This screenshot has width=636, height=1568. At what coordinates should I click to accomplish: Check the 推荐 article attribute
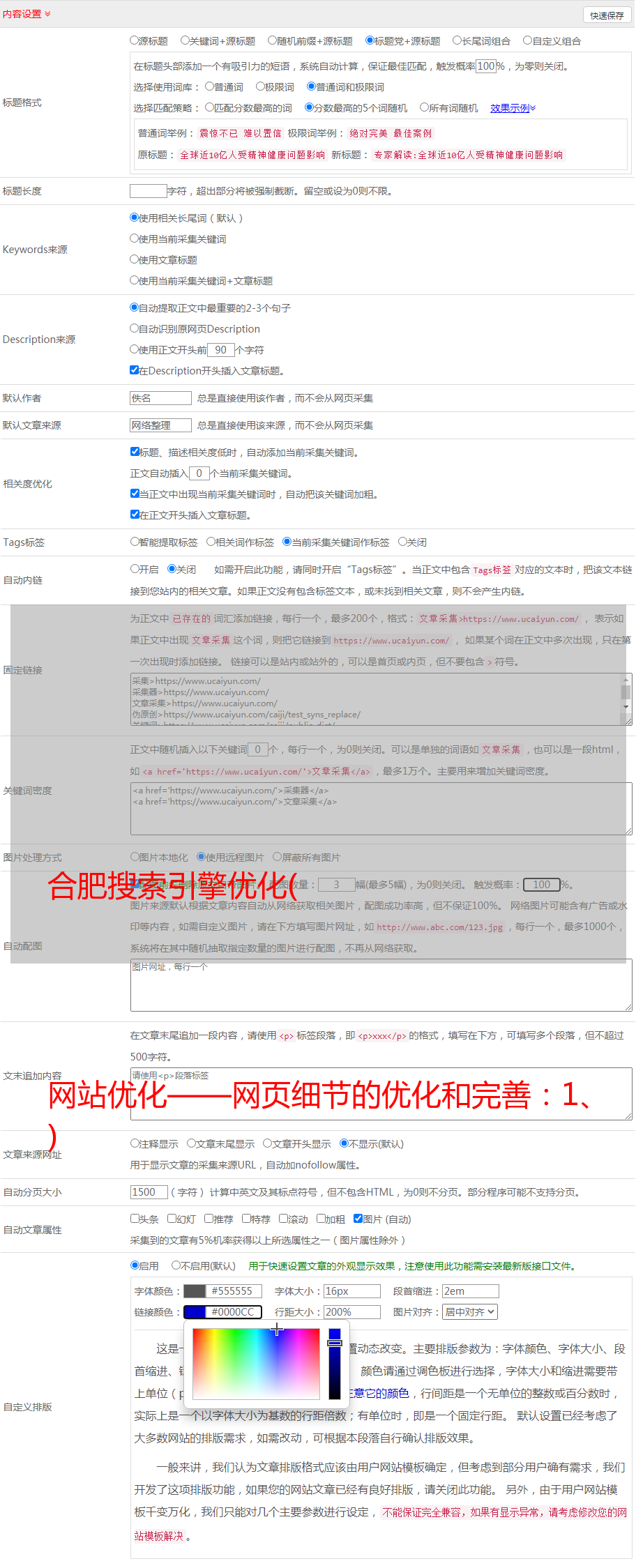click(209, 1219)
